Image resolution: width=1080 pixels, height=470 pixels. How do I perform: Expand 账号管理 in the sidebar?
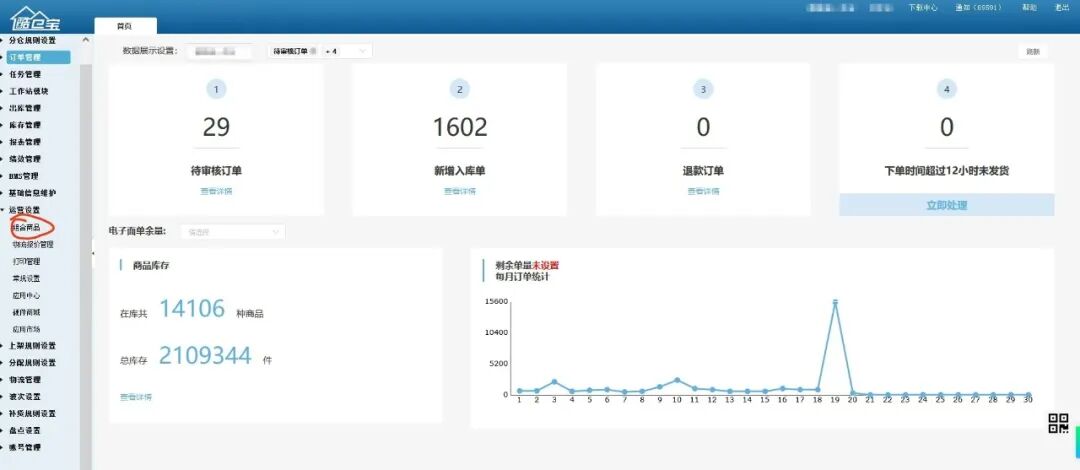tap(25, 448)
